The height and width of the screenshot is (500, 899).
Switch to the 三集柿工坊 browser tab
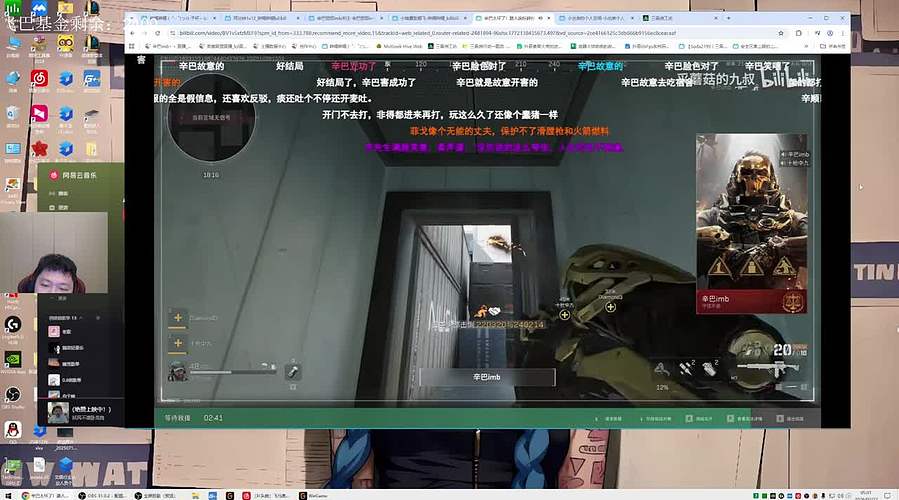click(679, 18)
